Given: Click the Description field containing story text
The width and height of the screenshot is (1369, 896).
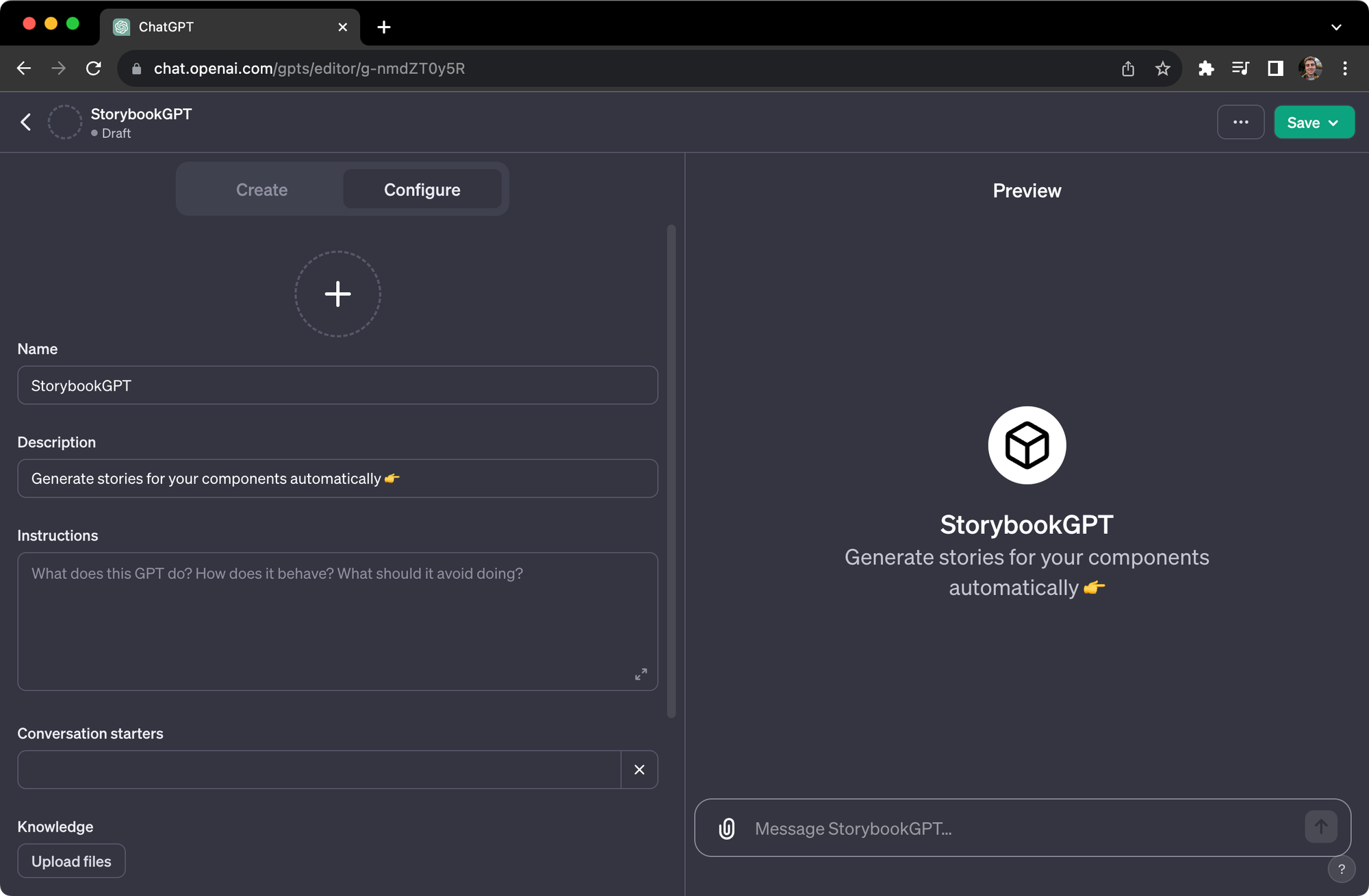Looking at the screenshot, I should [337, 478].
